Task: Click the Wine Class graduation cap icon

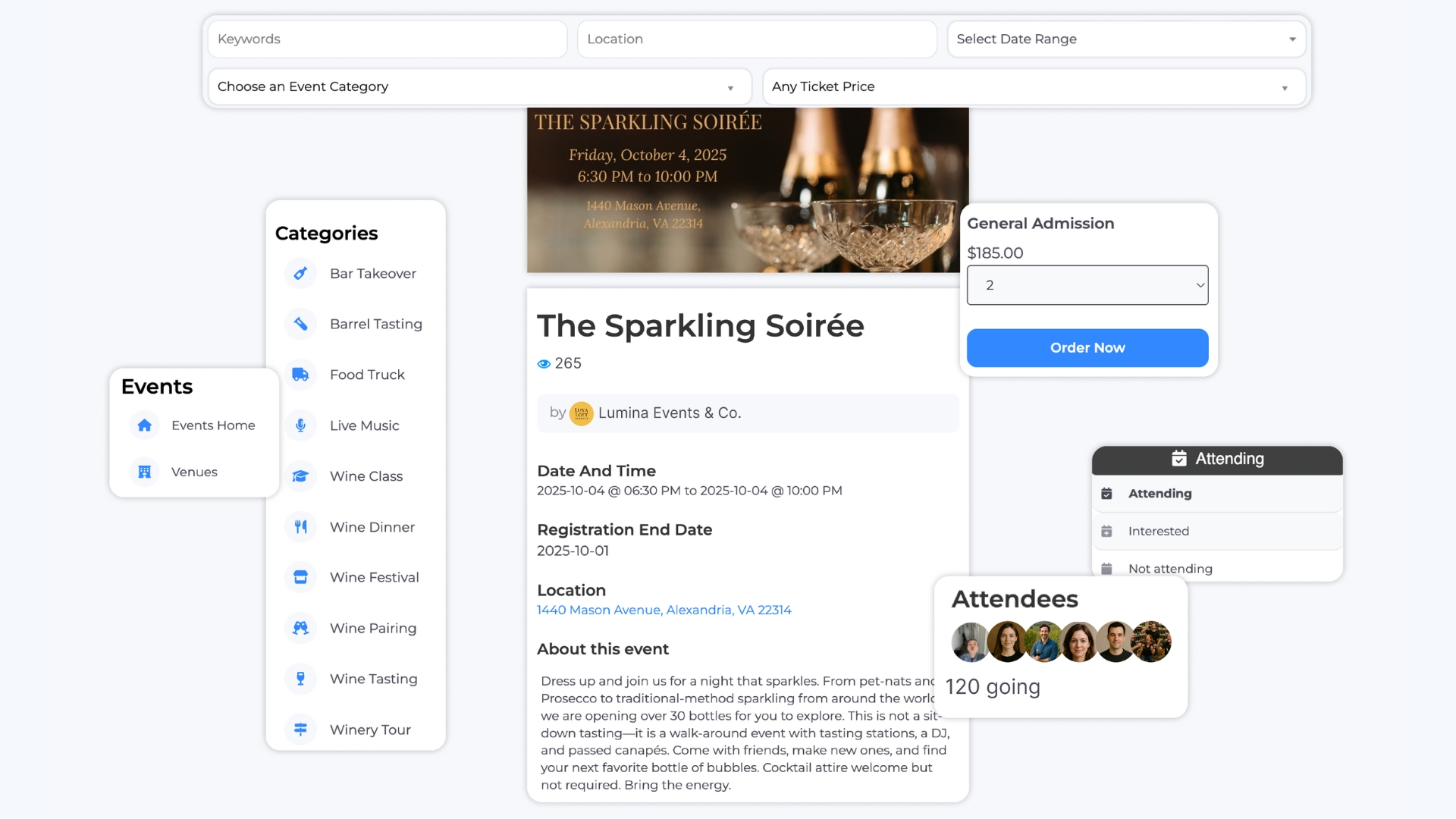Action: point(301,476)
